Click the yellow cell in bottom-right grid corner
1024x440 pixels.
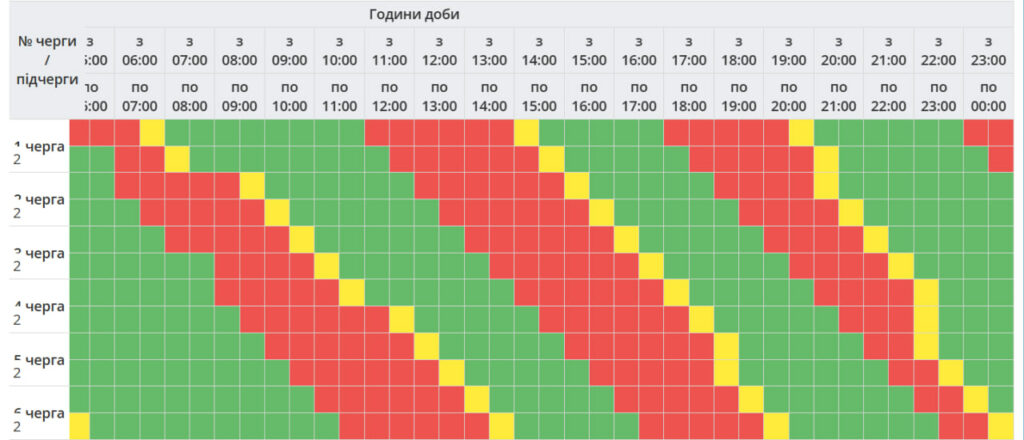pos(1001,425)
